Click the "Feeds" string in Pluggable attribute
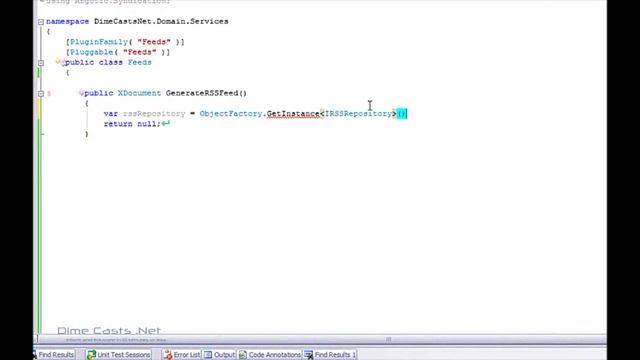The height and width of the screenshot is (360, 640). pos(140,52)
